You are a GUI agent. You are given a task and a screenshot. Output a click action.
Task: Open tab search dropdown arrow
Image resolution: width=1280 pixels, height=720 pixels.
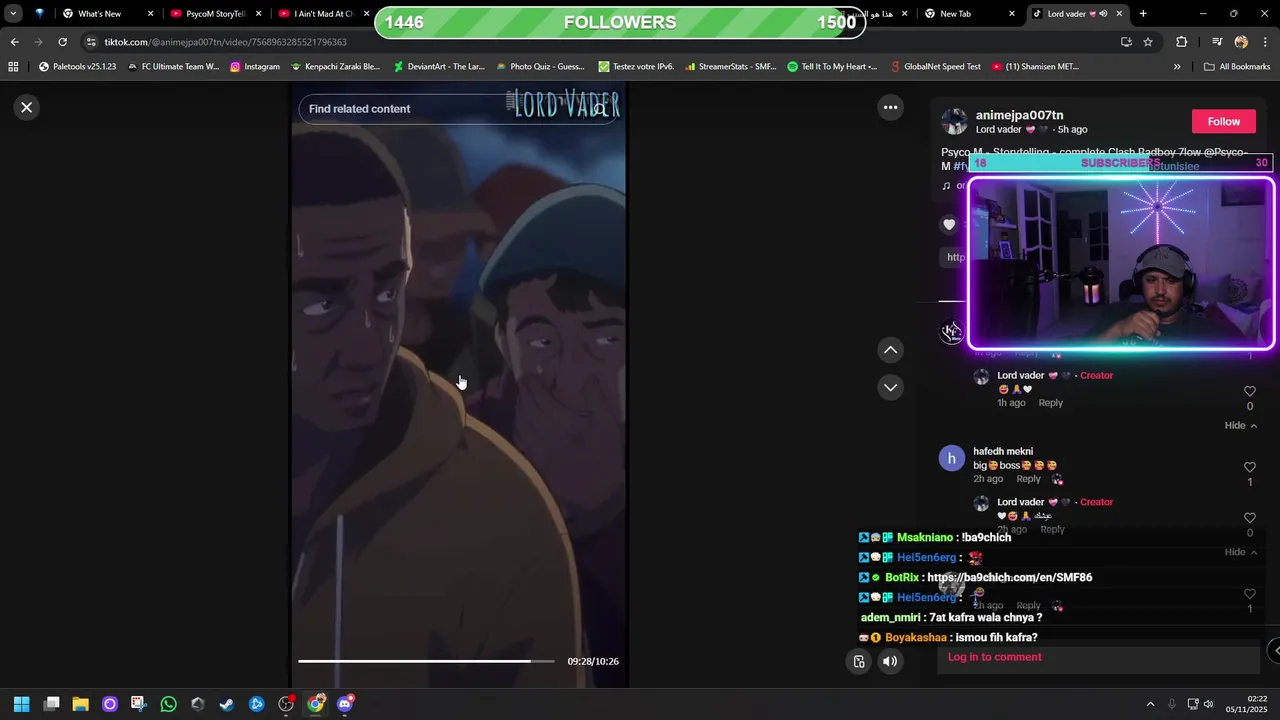click(13, 14)
